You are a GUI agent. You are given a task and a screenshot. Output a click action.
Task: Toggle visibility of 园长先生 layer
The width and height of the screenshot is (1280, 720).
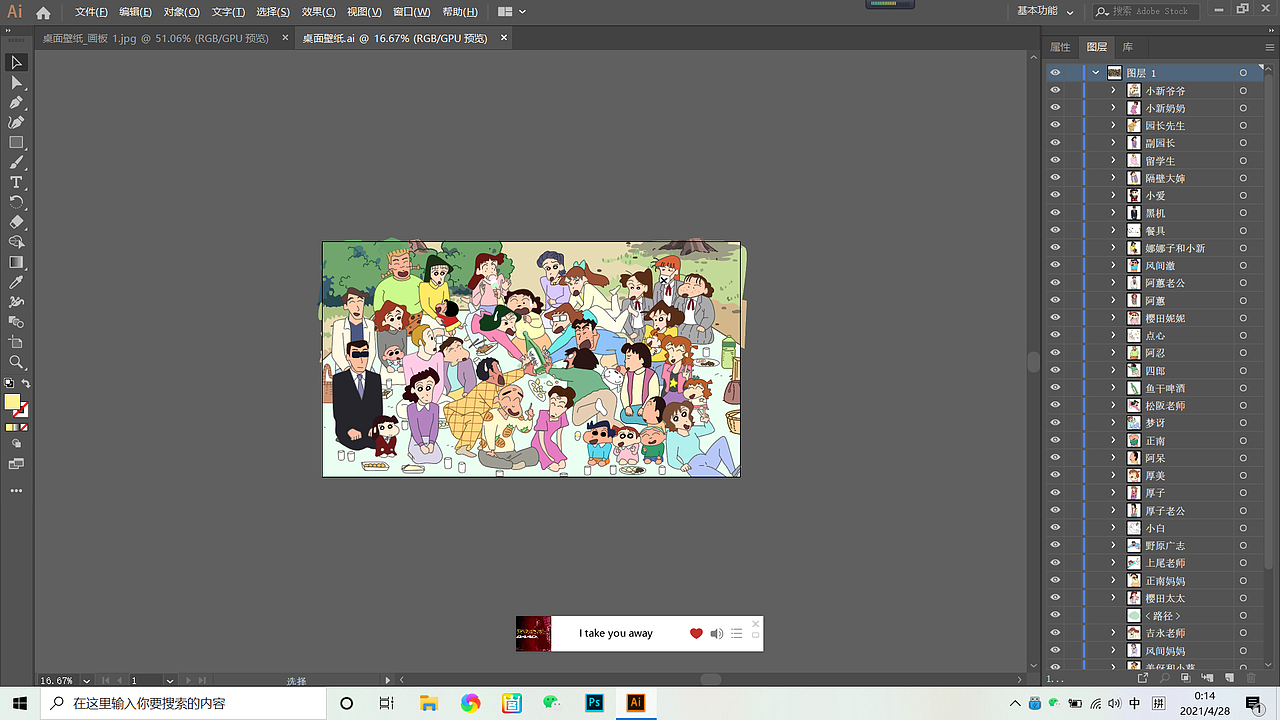[x=1055, y=125]
